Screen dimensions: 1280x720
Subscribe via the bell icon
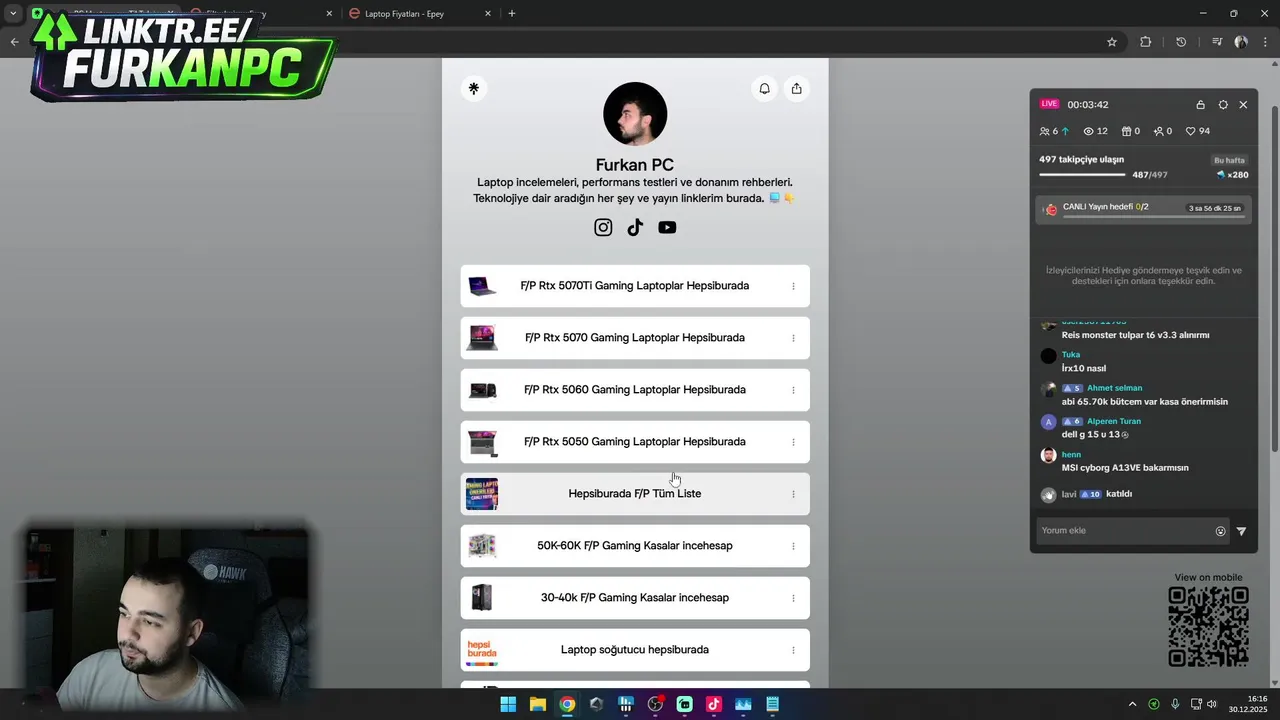tap(764, 88)
